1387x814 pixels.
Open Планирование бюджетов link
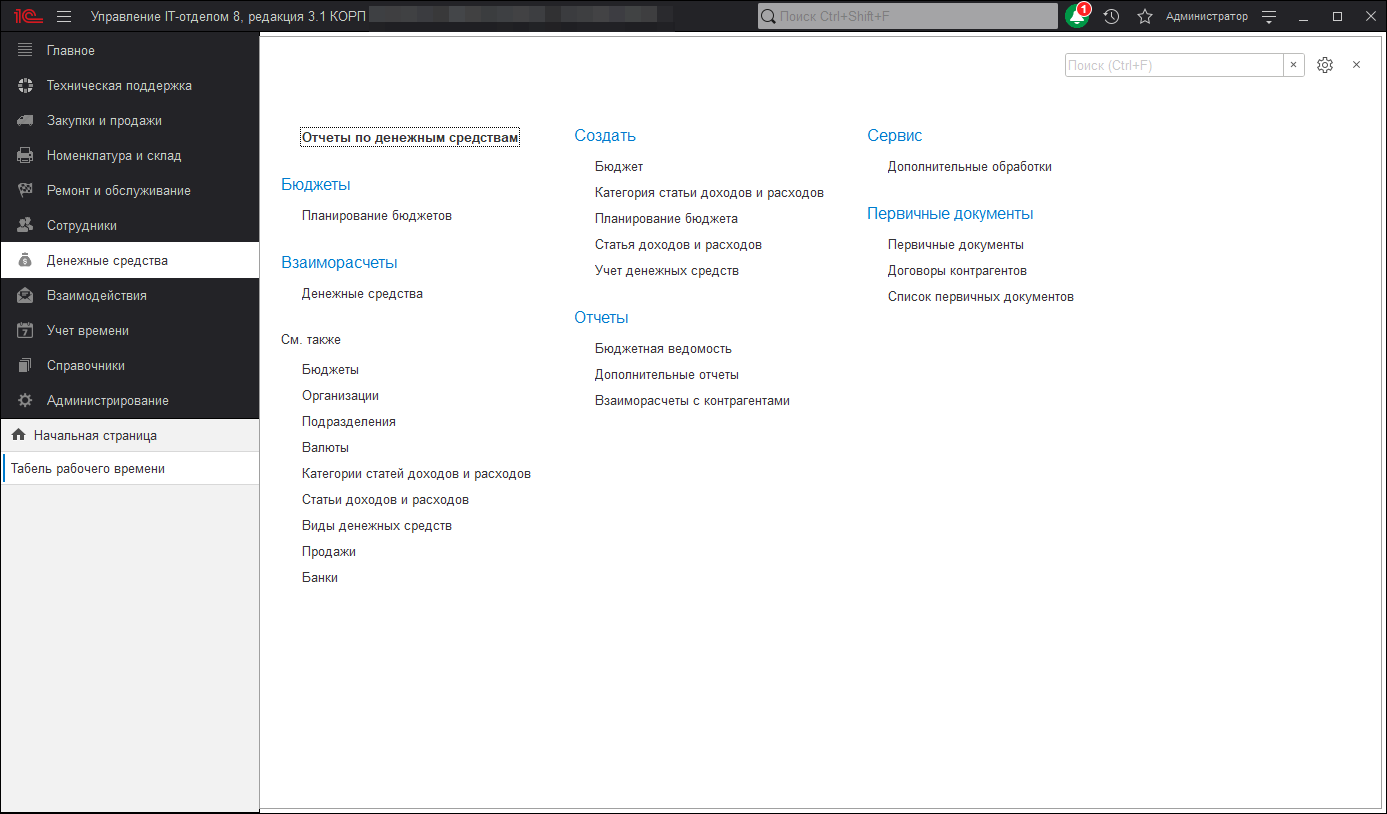[377, 215]
